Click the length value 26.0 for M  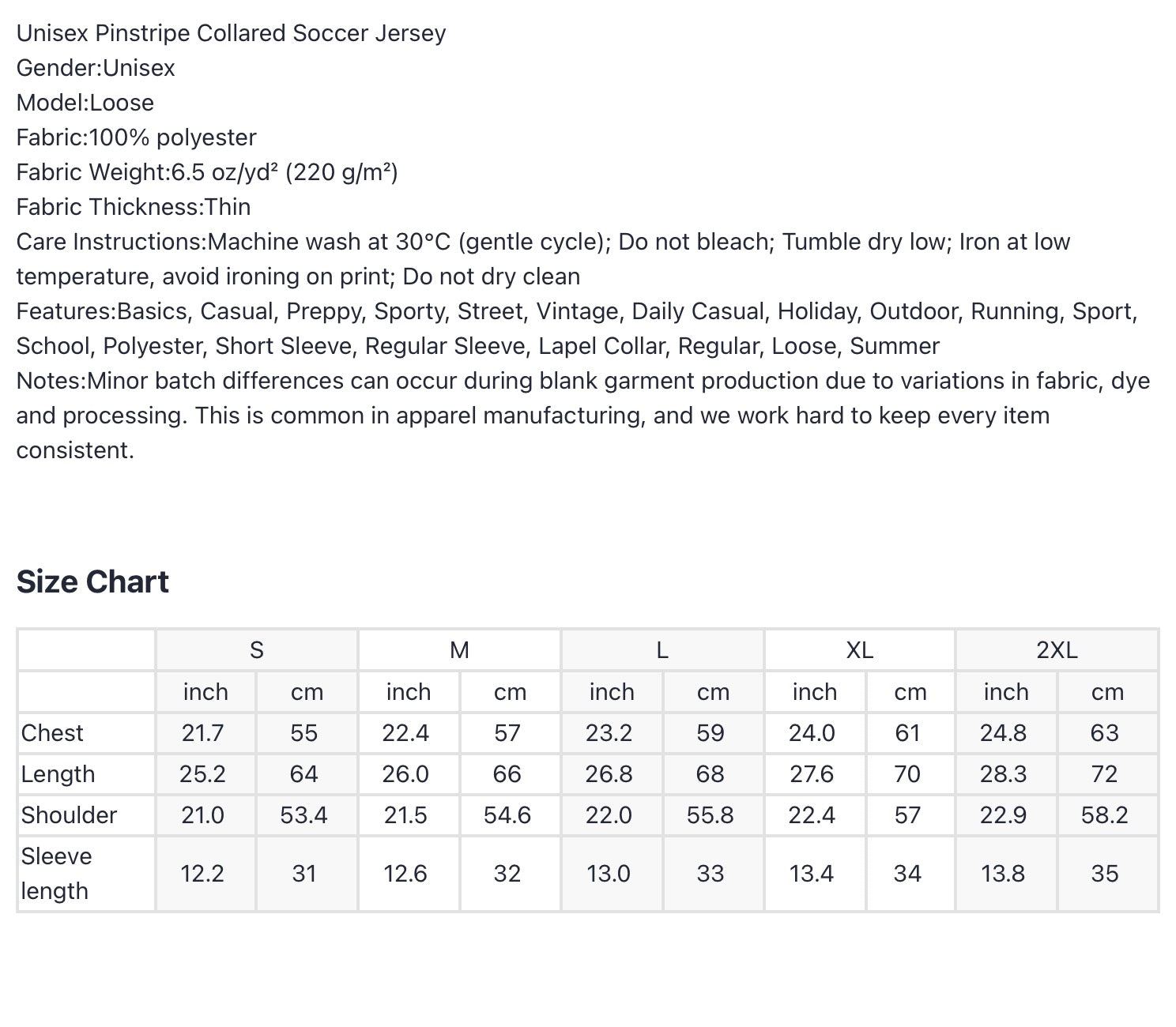click(x=405, y=774)
